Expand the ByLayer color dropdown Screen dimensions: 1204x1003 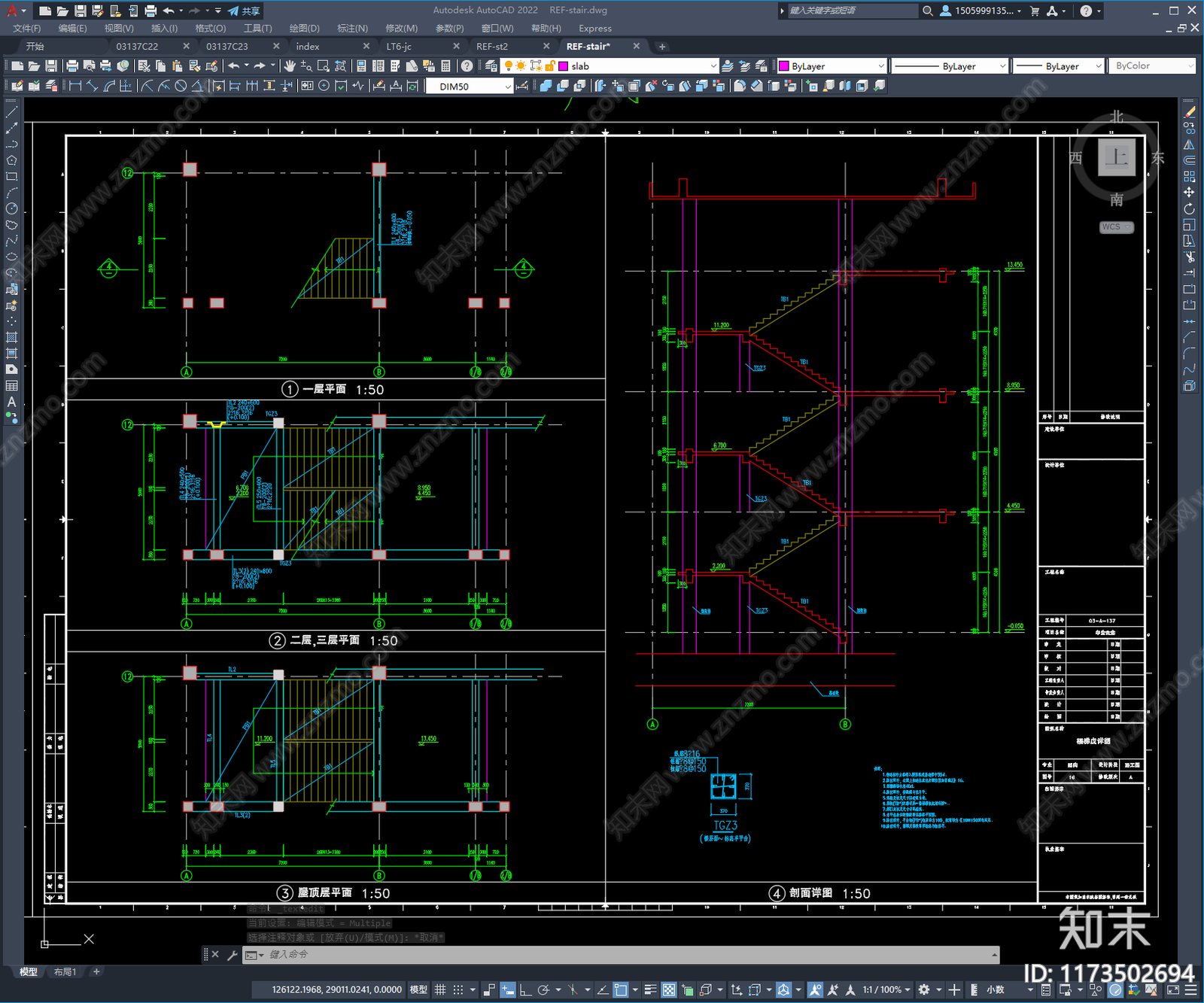click(x=880, y=66)
